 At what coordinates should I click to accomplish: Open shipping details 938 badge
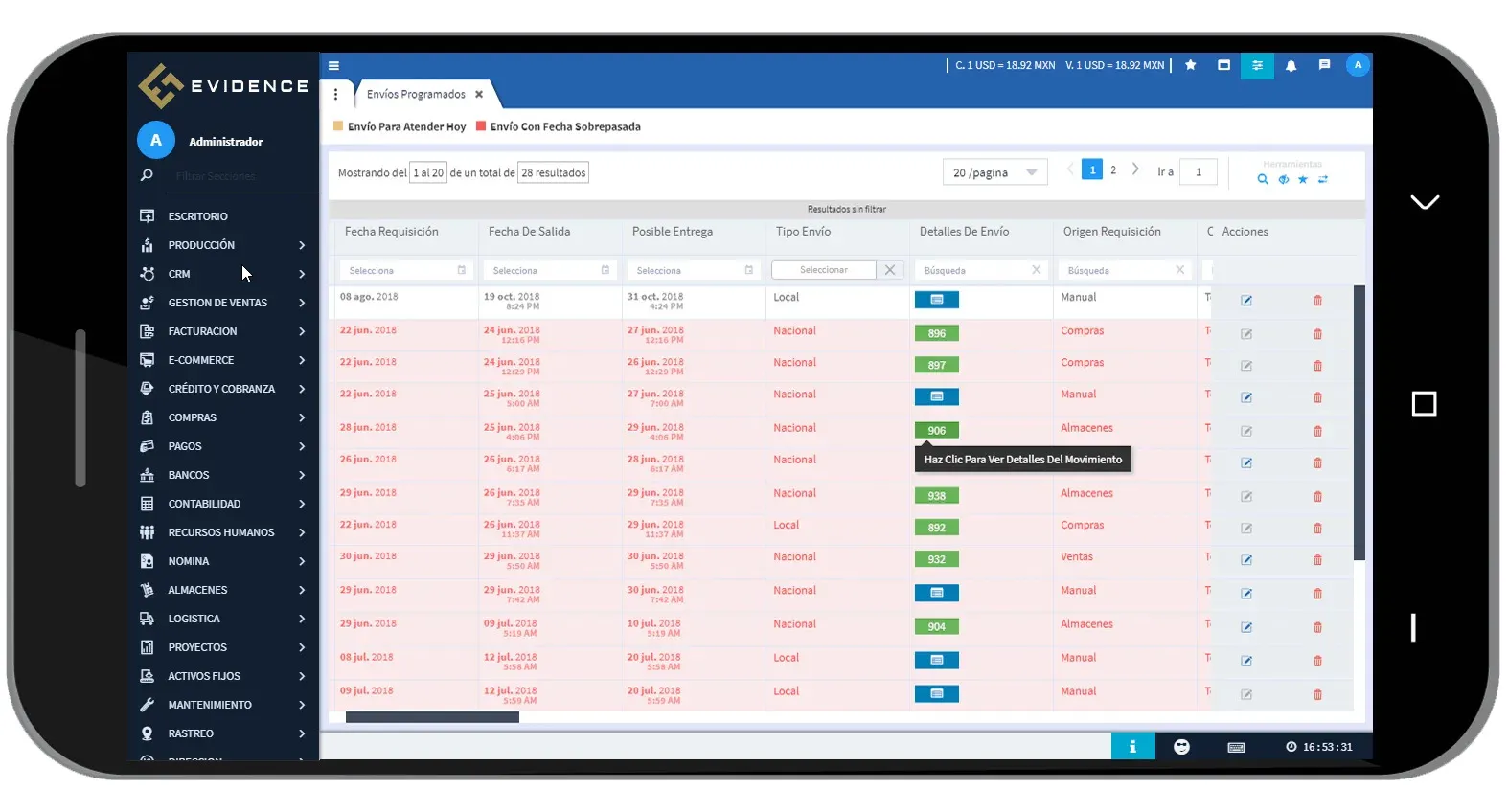point(937,495)
